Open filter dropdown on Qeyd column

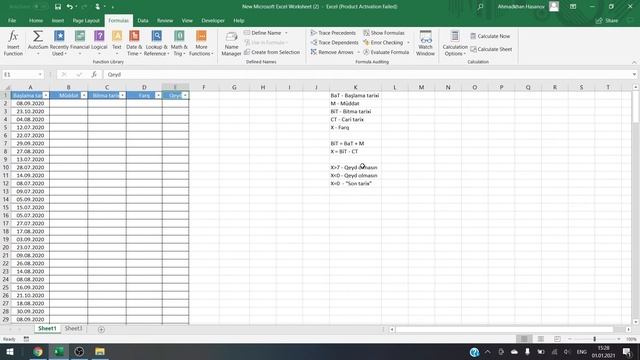point(185,95)
